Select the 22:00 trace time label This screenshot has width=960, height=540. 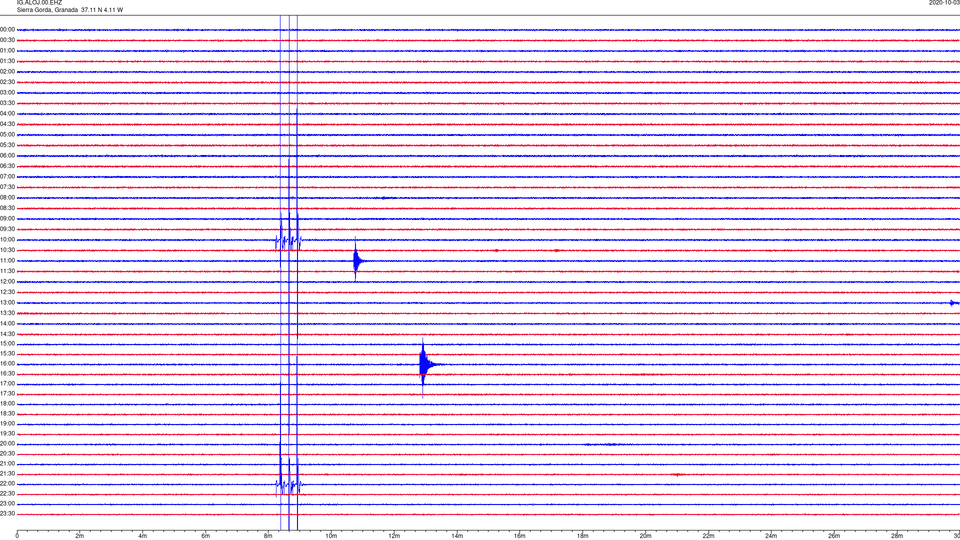point(7,484)
